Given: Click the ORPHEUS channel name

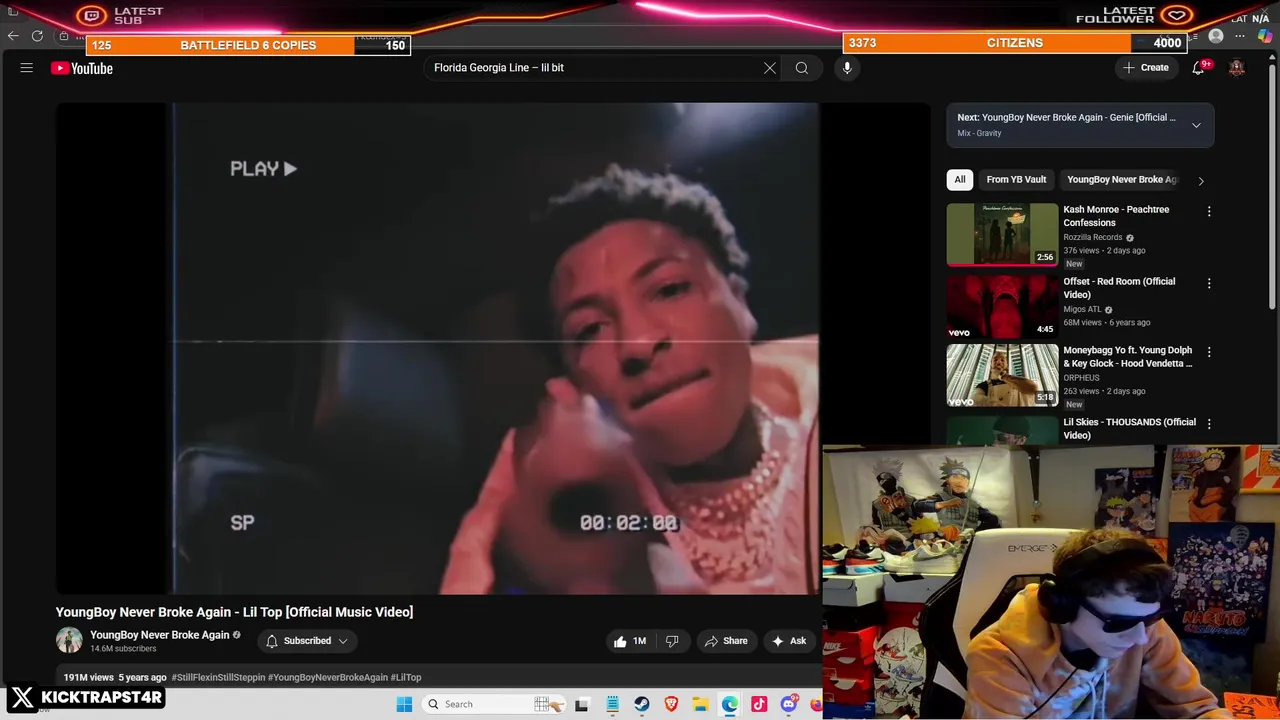Looking at the screenshot, I should [x=1081, y=378].
